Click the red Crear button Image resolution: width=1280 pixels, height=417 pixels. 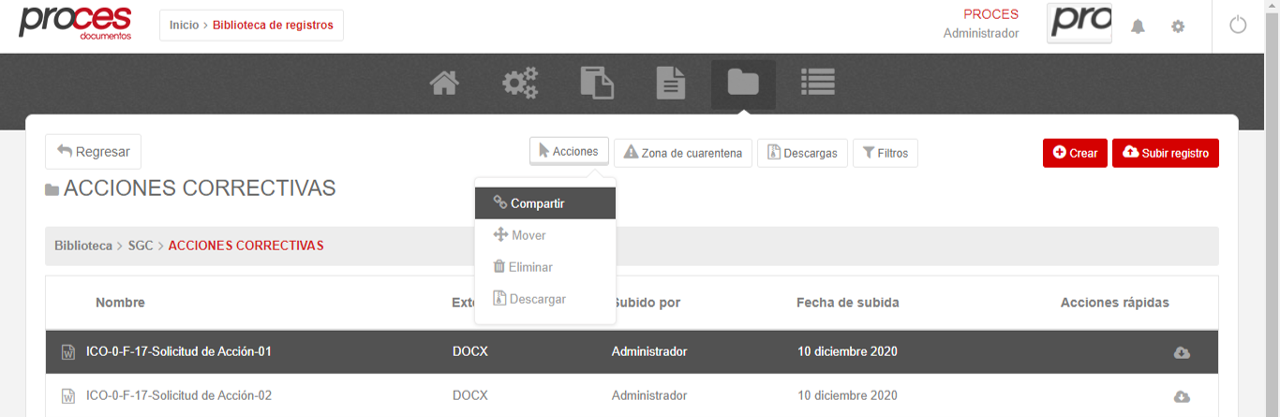(x=1075, y=153)
